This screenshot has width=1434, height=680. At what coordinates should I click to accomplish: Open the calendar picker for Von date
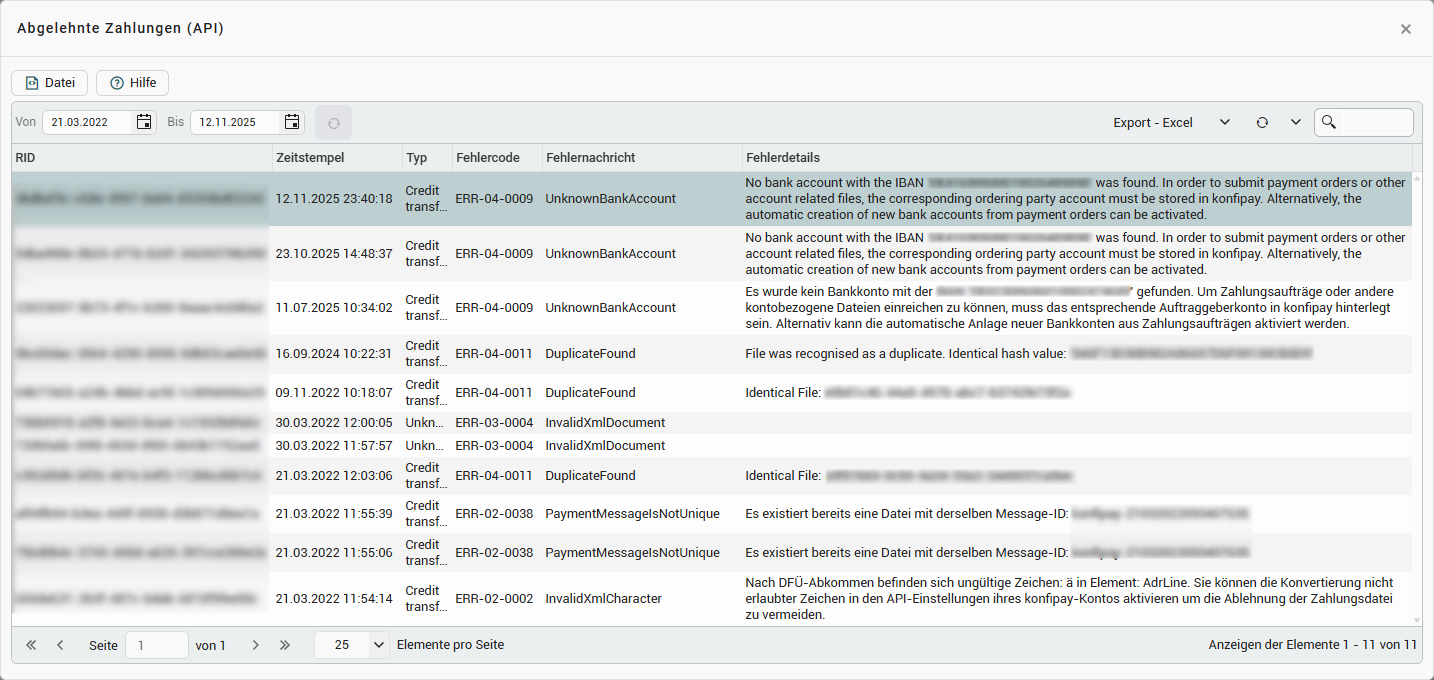(144, 122)
